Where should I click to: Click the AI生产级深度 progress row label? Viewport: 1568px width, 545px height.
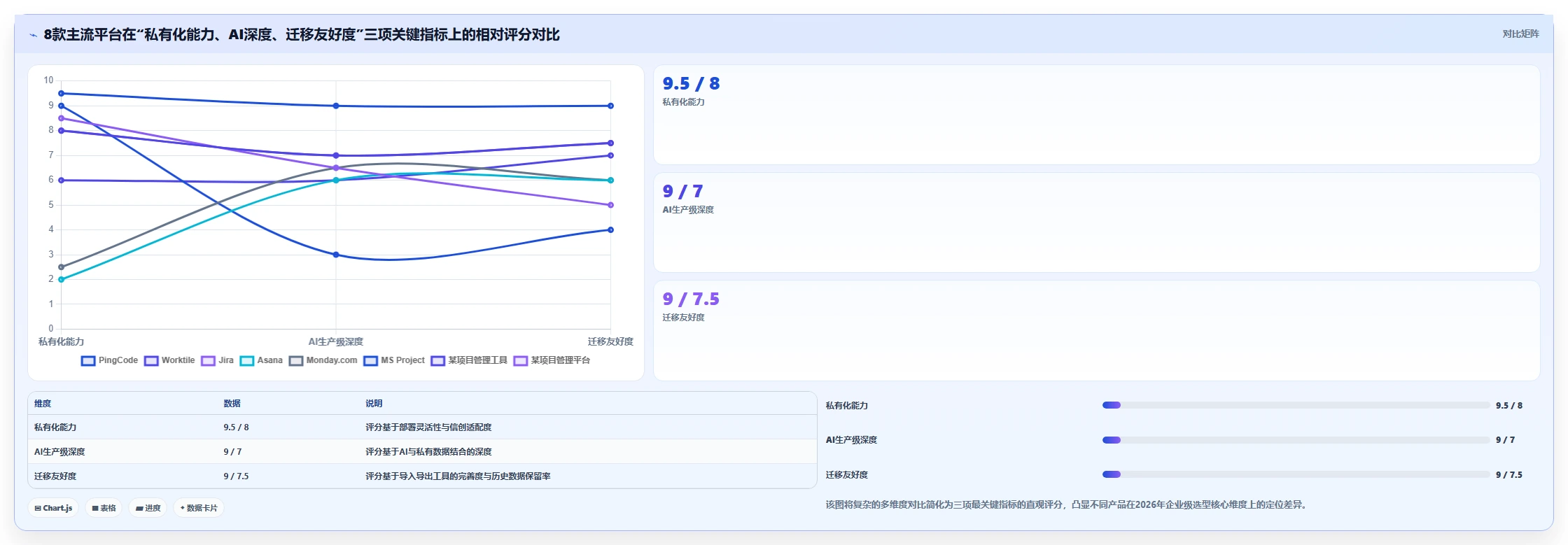(x=851, y=440)
